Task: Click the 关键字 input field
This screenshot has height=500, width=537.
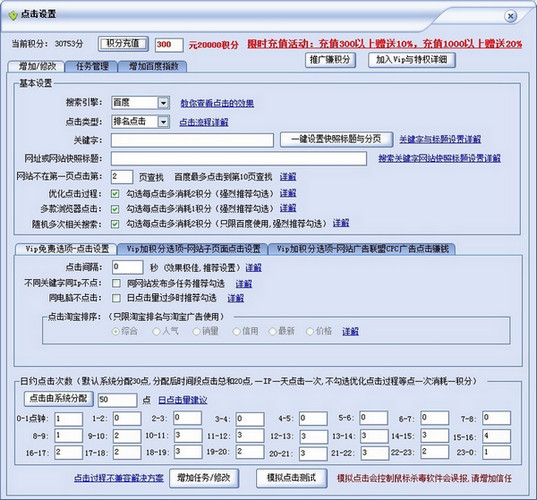Action: click(x=192, y=140)
